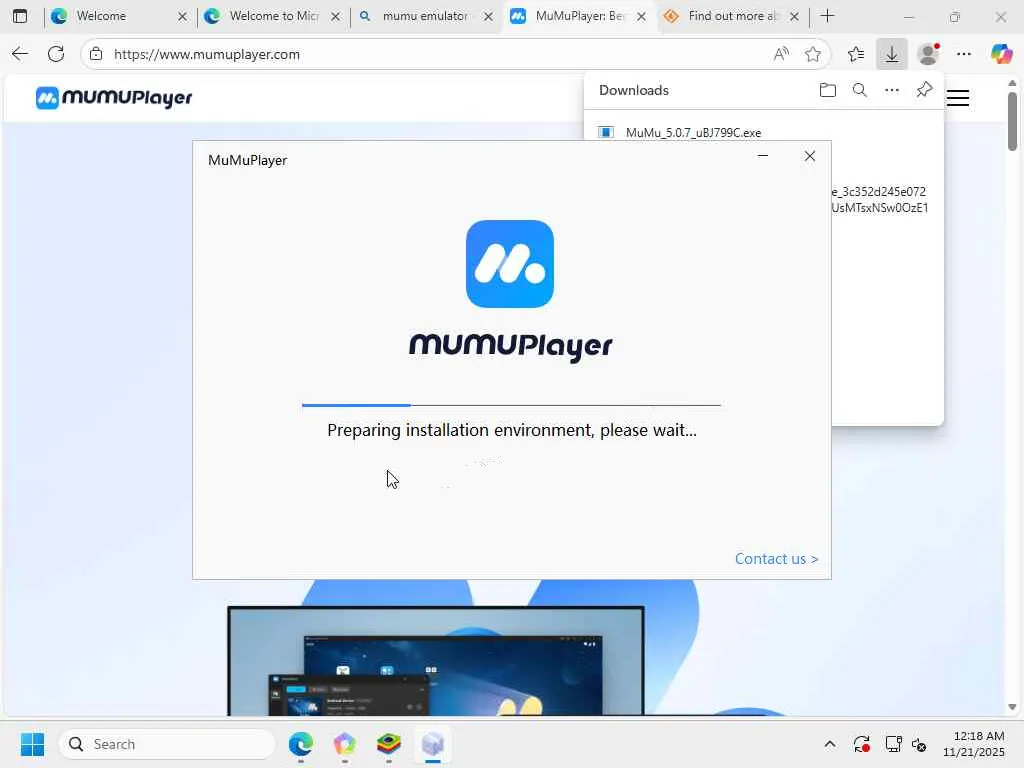Open the Copilot app from taskbar
The height and width of the screenshot is (768, 1024).
[x=345, y=744]
